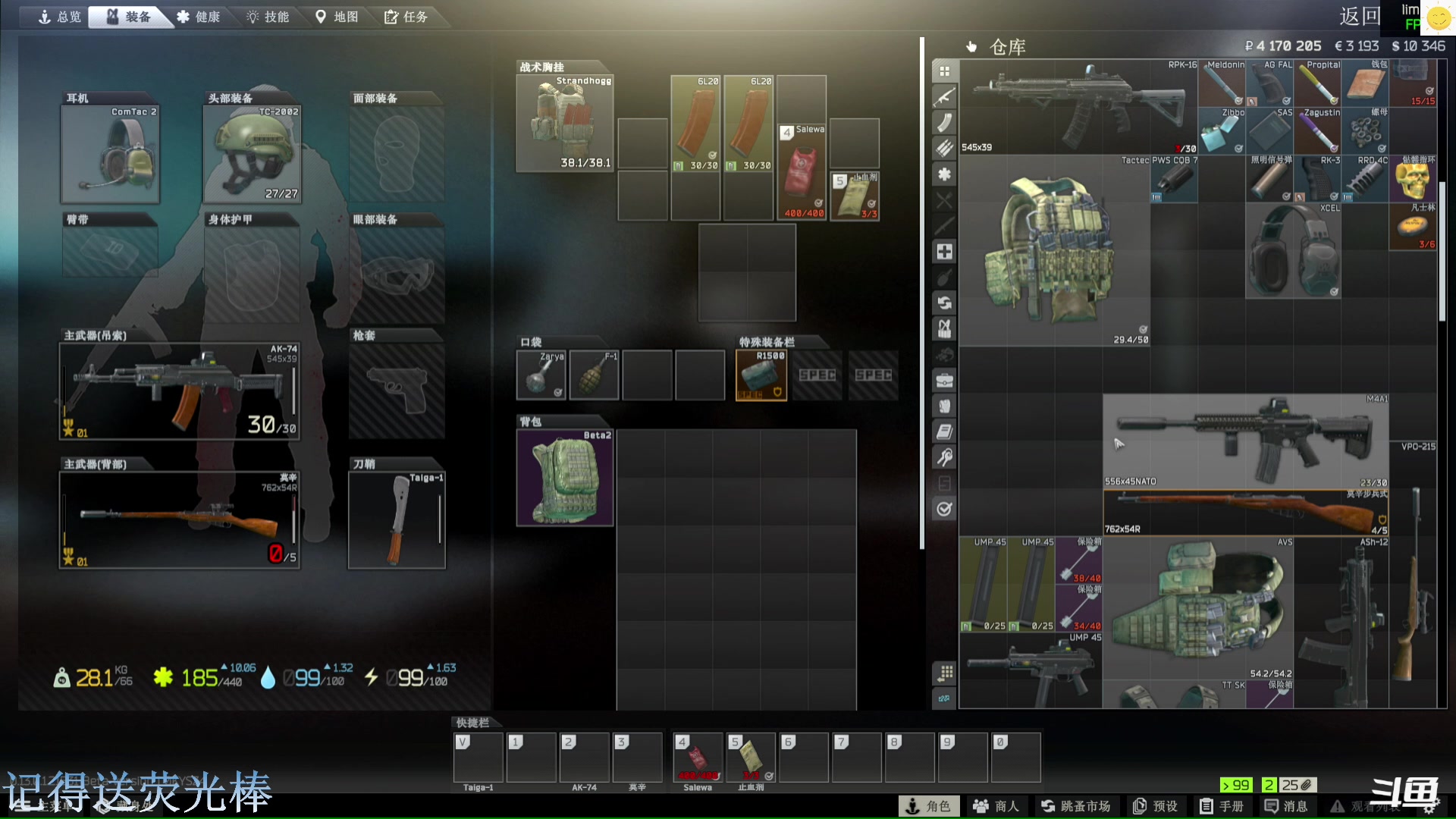Click quick bar slot 4 Salewa

coord(698,758)
